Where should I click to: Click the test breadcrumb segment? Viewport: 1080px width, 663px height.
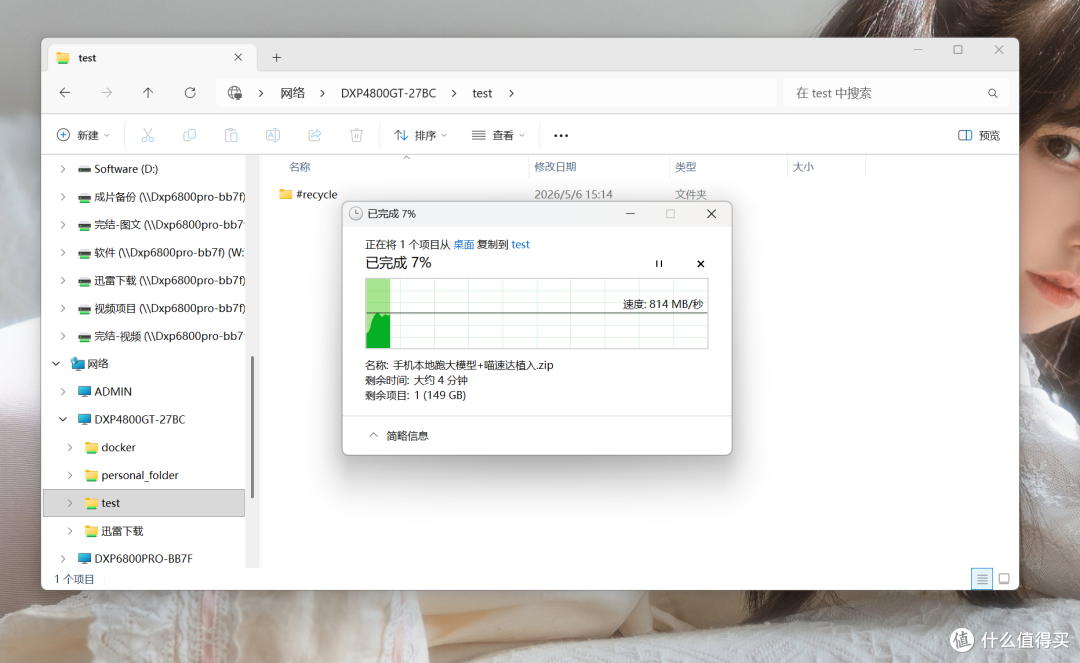(x=482, y=93)
